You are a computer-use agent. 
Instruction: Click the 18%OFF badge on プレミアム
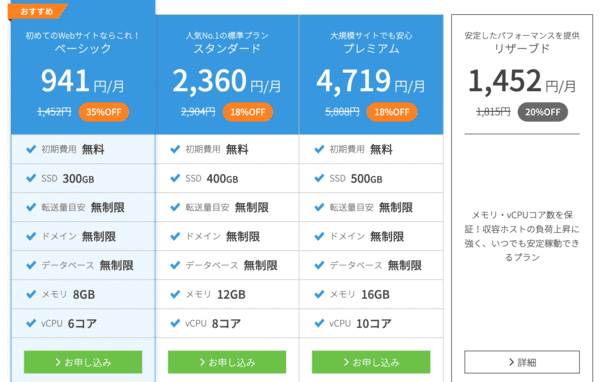click(x=392, y=112)
